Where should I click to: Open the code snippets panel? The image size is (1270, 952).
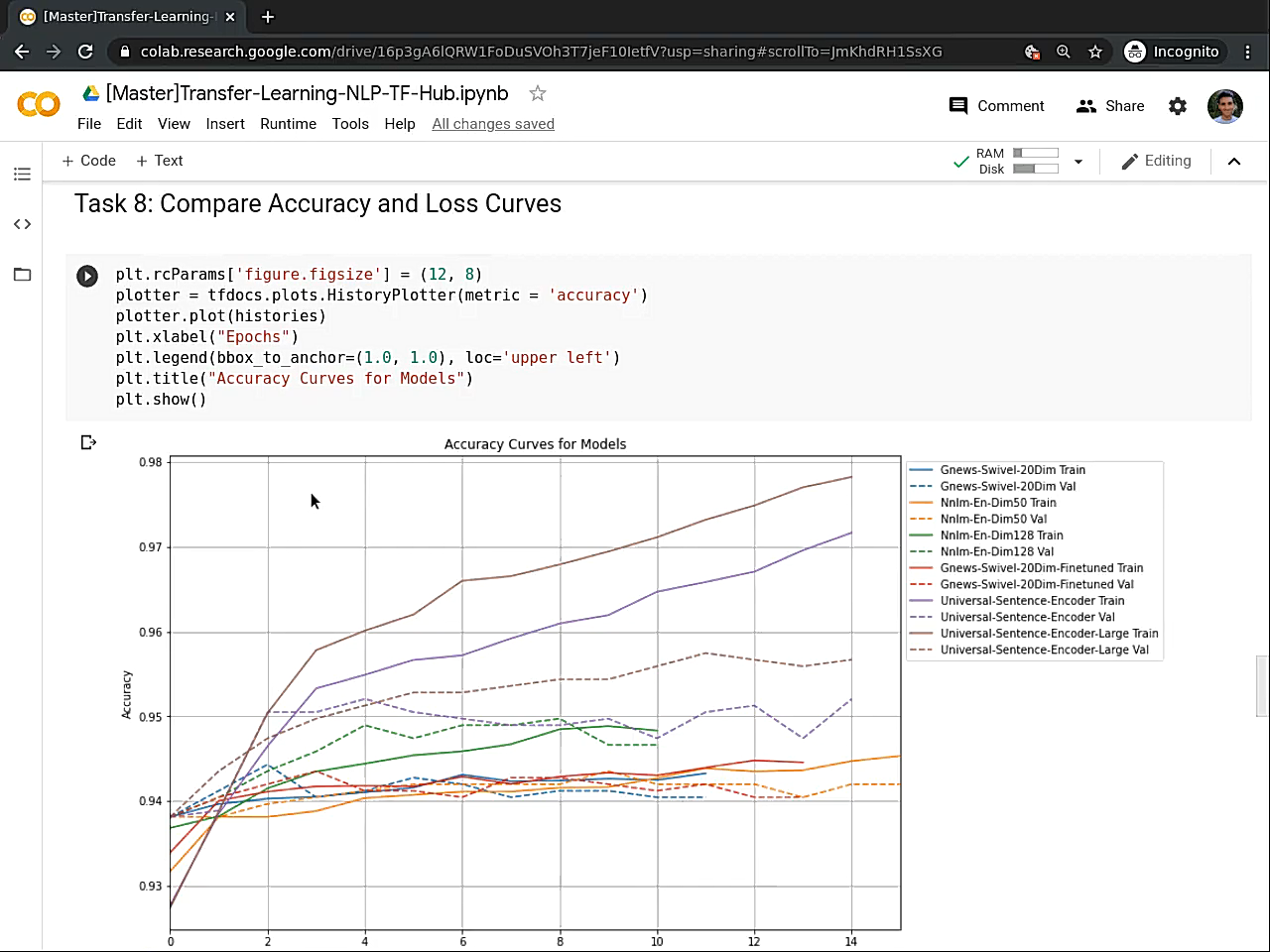click(x=22, y=224)
